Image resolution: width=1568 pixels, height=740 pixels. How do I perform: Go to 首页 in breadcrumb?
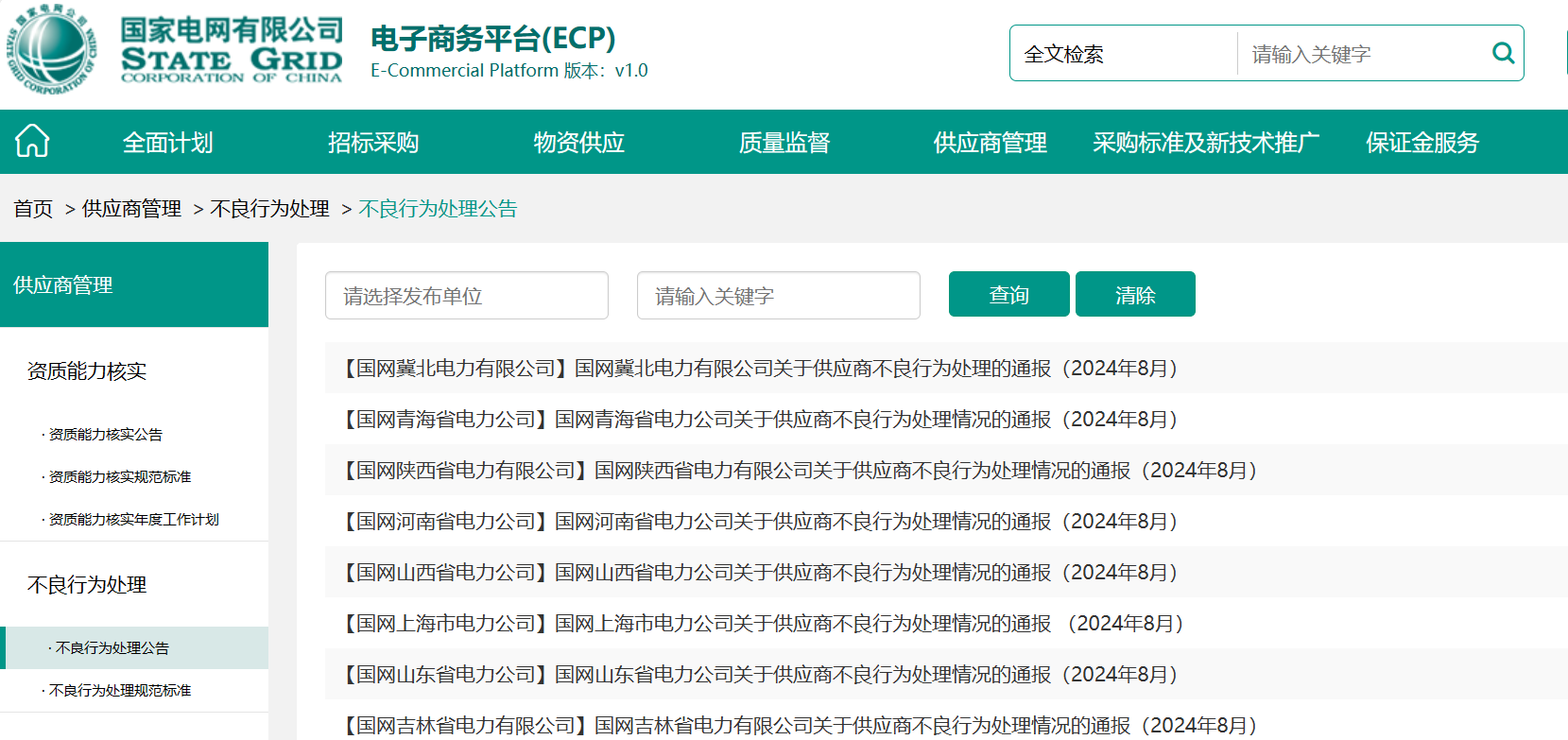(33, 209)
